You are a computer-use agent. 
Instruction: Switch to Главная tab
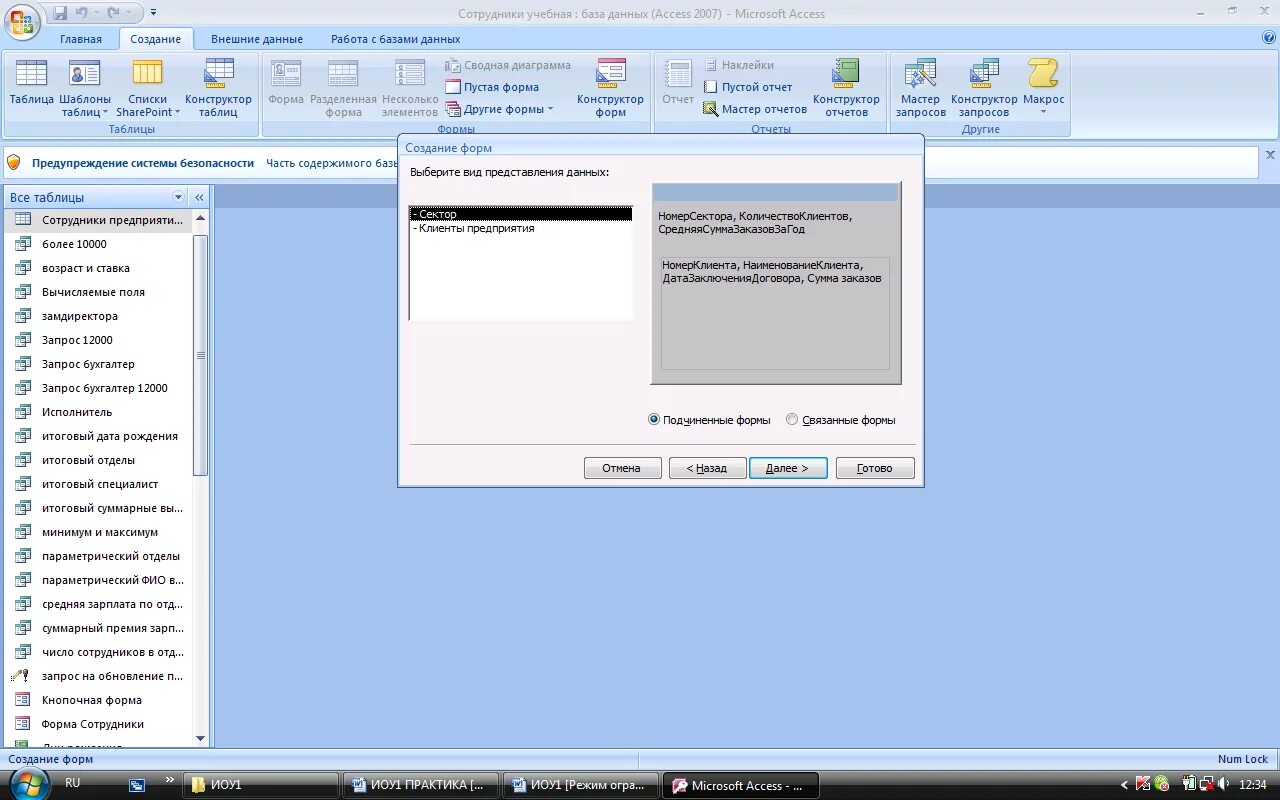[x=81, y=39]
